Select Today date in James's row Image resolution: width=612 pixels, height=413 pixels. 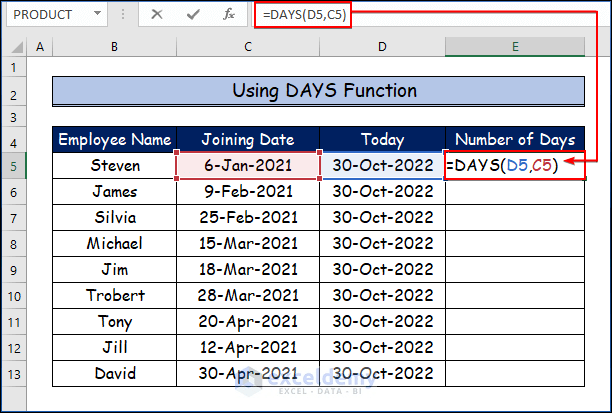pyautogui.click(x=382, y=192)
